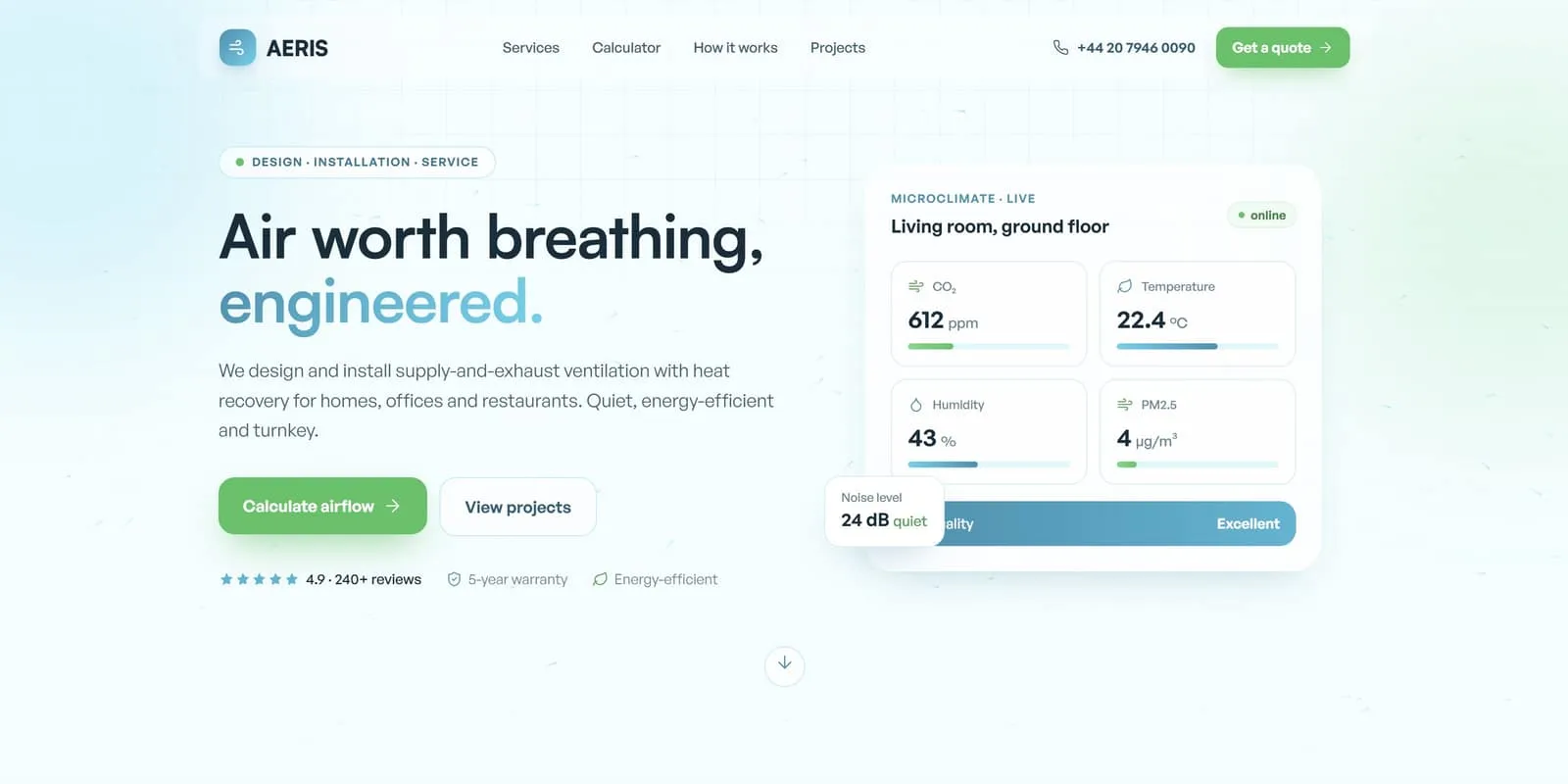Screen dimensions: 1568x784
Task: Open the Services menu item
Action: pos(531,47)
